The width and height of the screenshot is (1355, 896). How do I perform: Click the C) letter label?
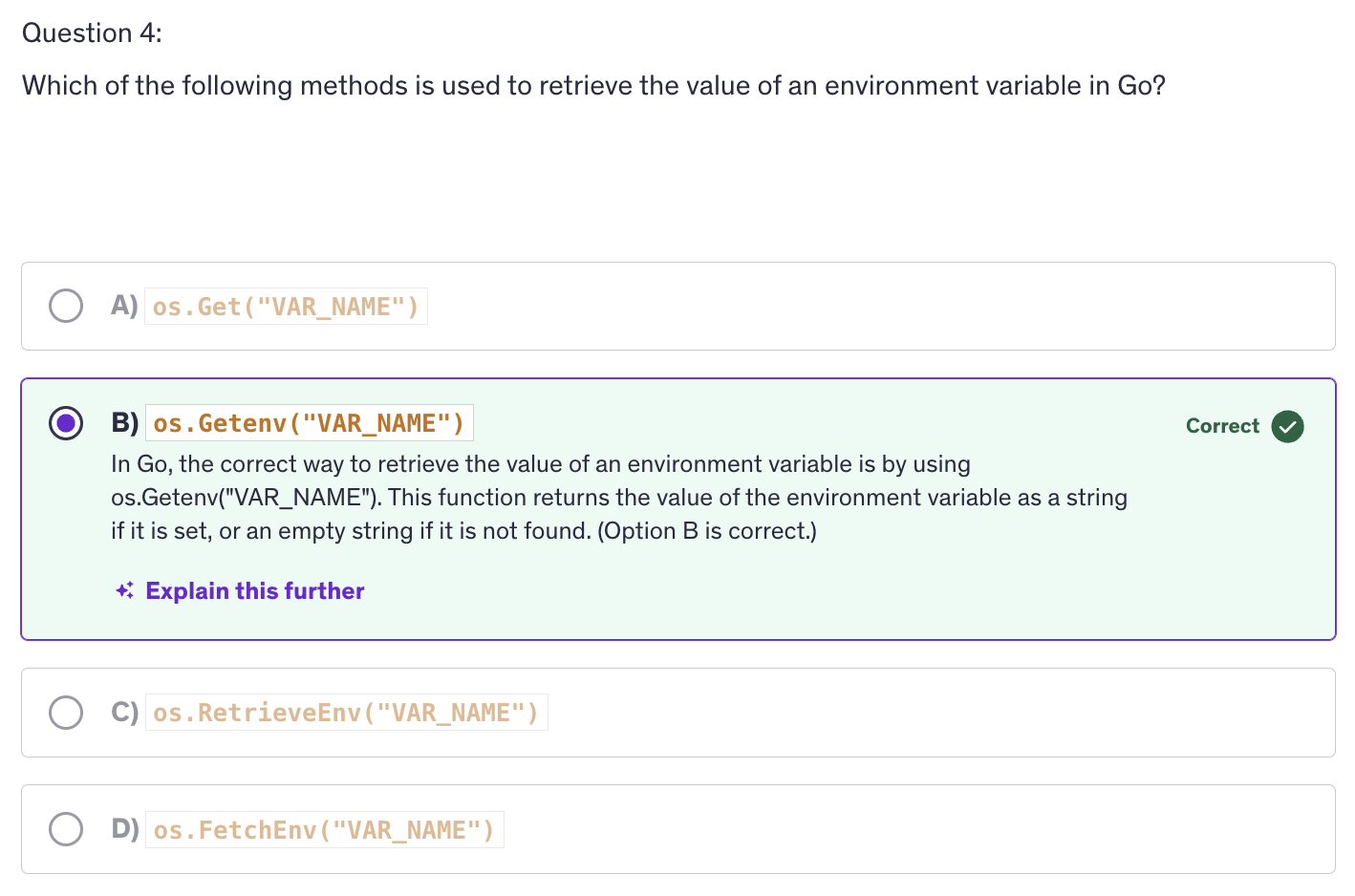coord(125,713)
